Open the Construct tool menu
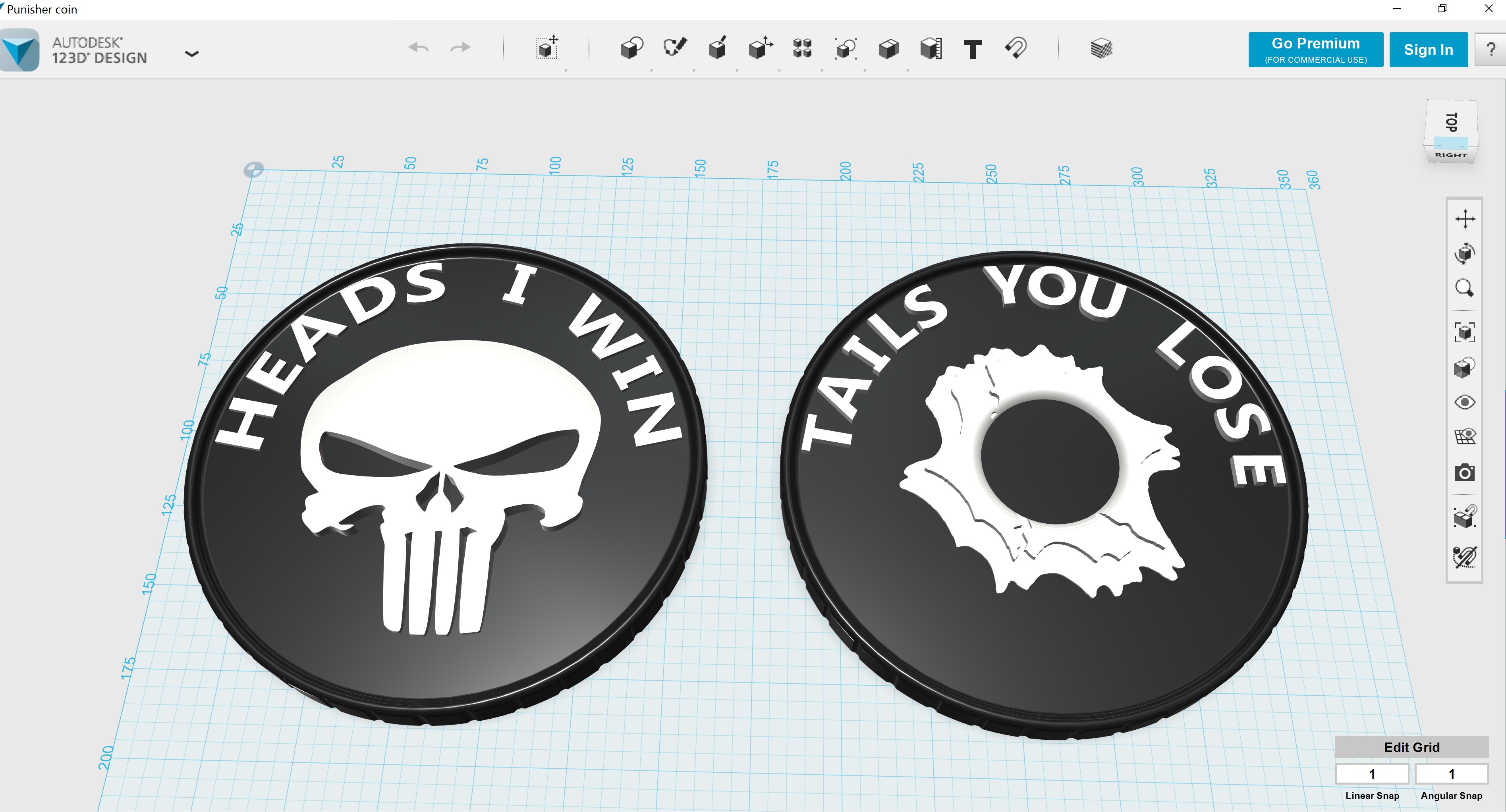1506x812 pixels. (x=717, y=48)
